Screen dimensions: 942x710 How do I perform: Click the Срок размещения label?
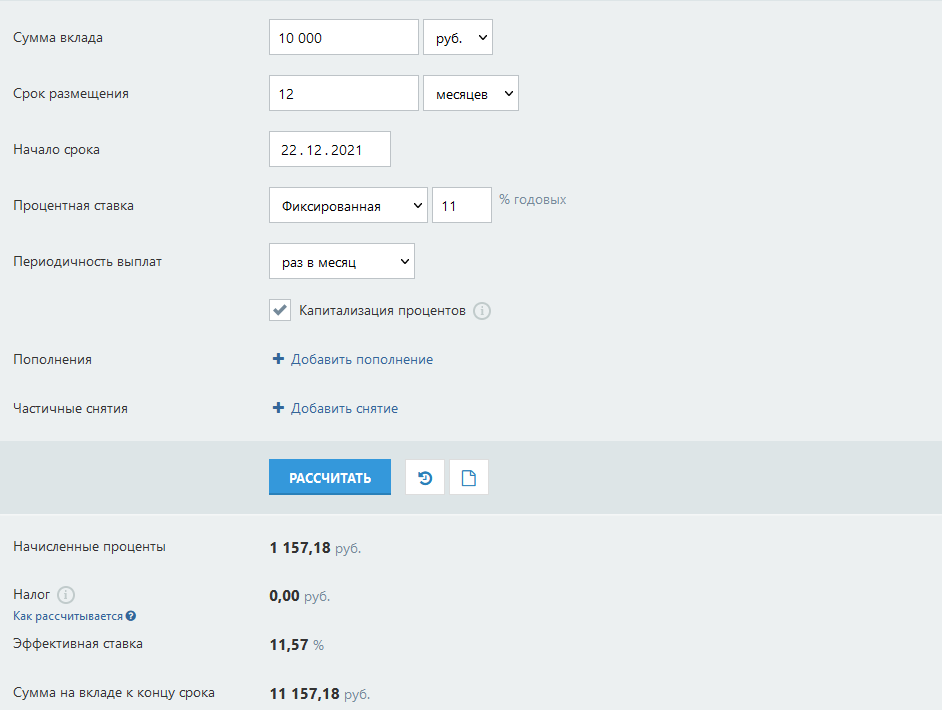click(x=71, y=94)
